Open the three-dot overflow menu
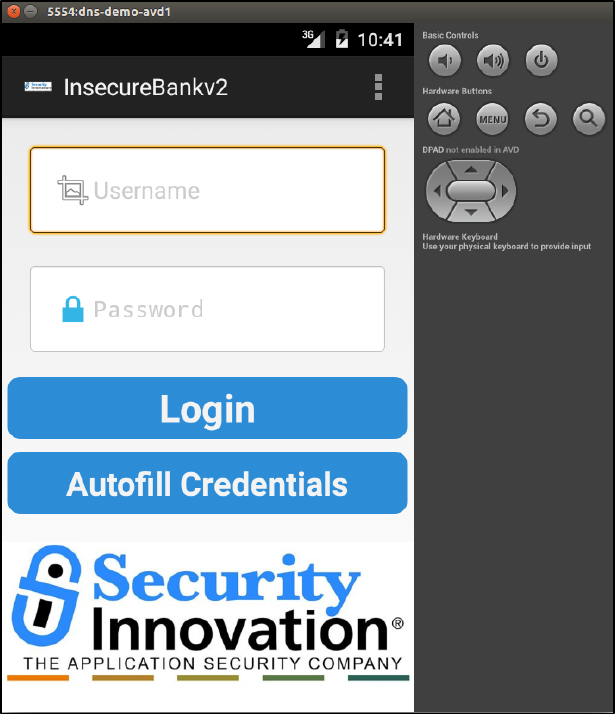 tap(378, 87)
